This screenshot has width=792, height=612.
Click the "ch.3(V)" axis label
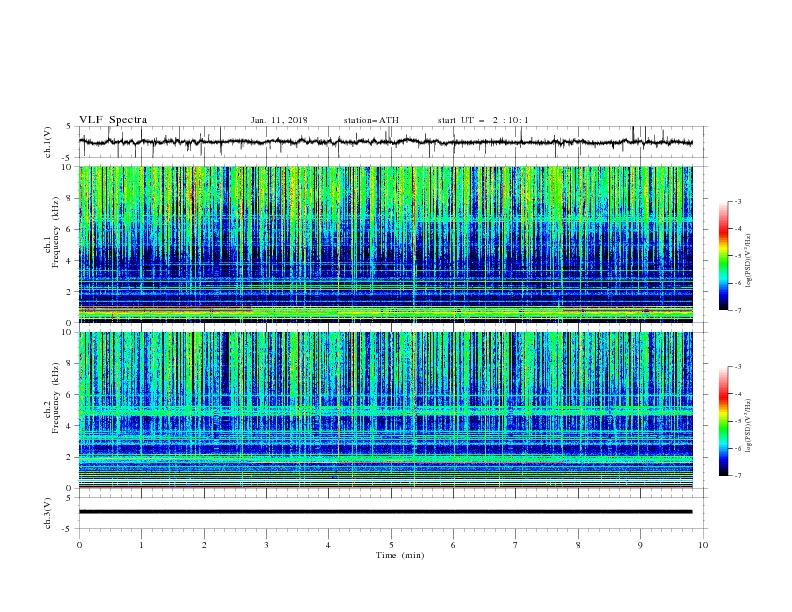point(48,513)
